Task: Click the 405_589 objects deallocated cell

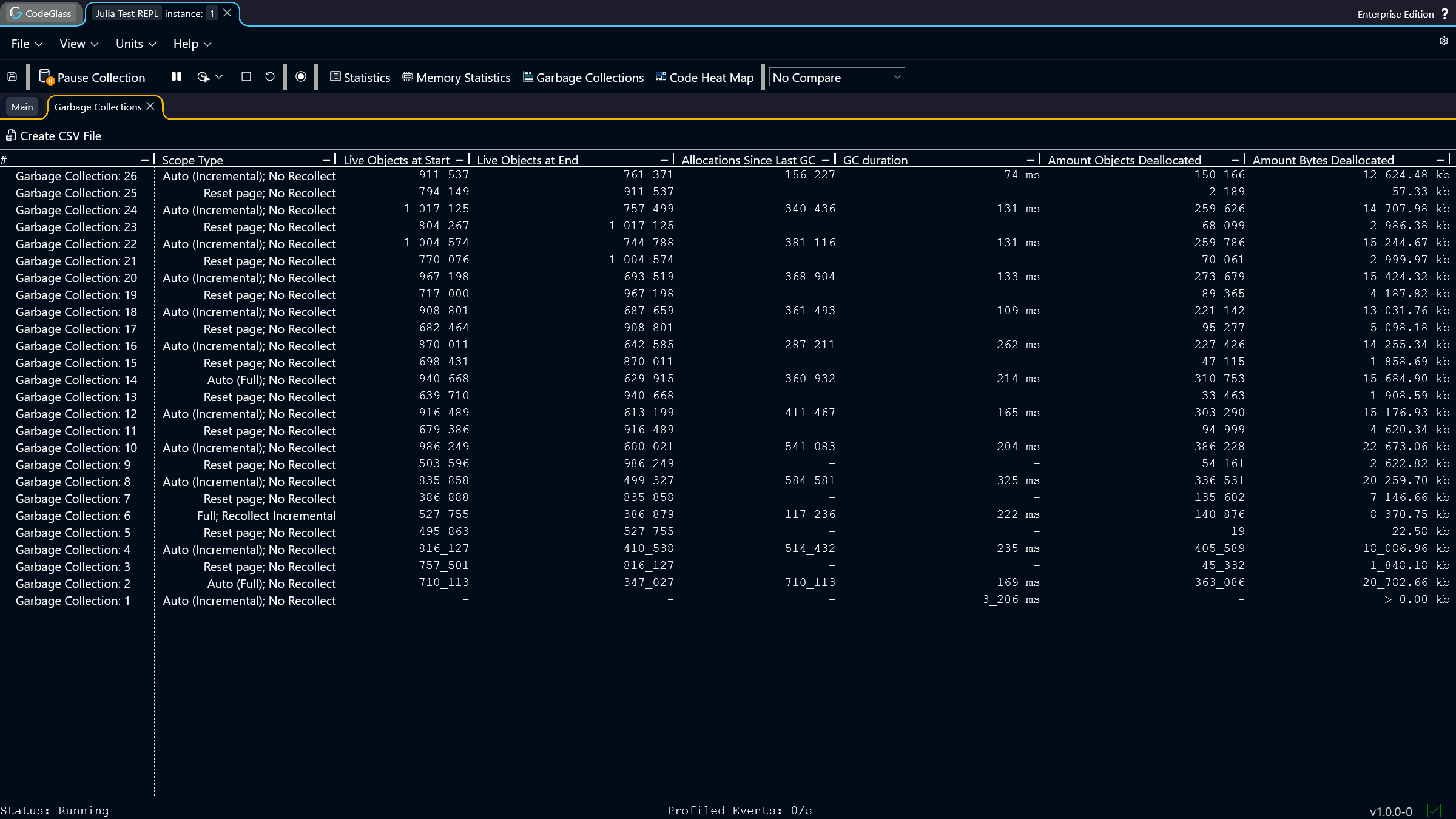Action: 1219,548
